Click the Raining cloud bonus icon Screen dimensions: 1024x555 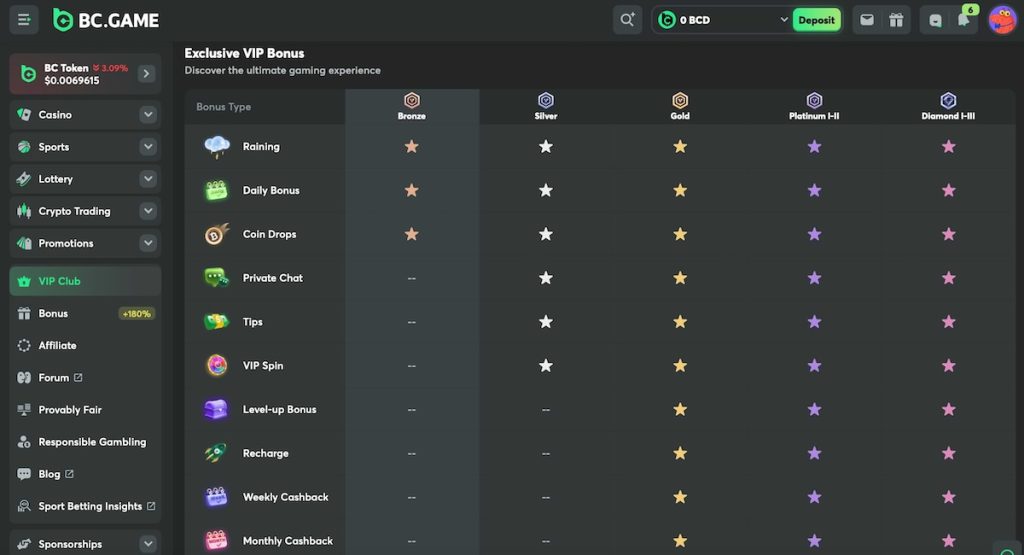(x=217, y=147)
